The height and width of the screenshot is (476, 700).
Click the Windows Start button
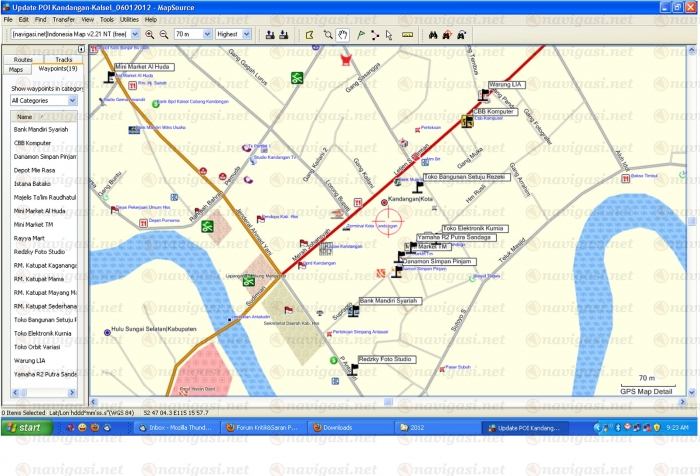click(x=24, y=427)
